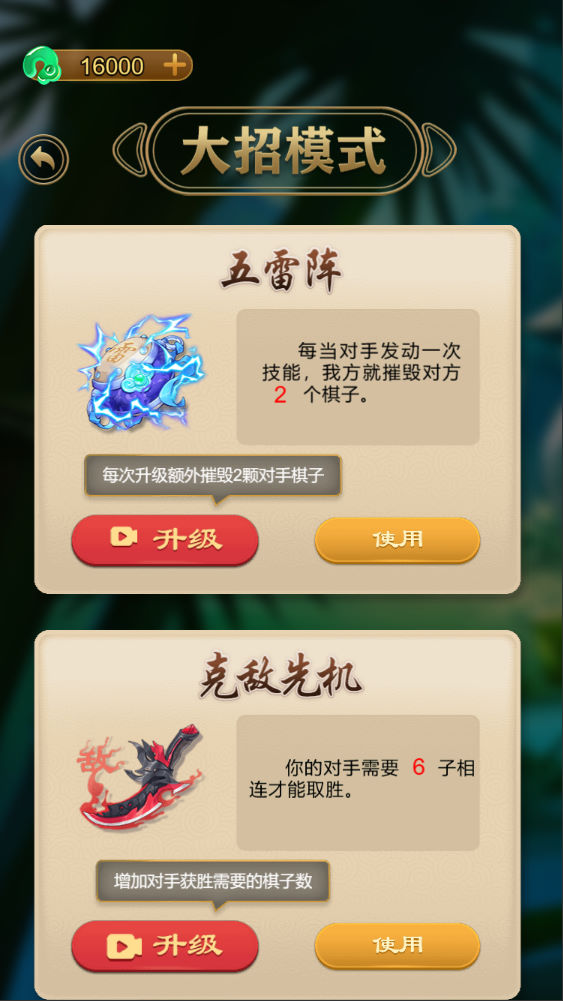563x1001 pixels.
Task: Click the back arrow icon
Action: pyautogui.click(x=43, y=159)
